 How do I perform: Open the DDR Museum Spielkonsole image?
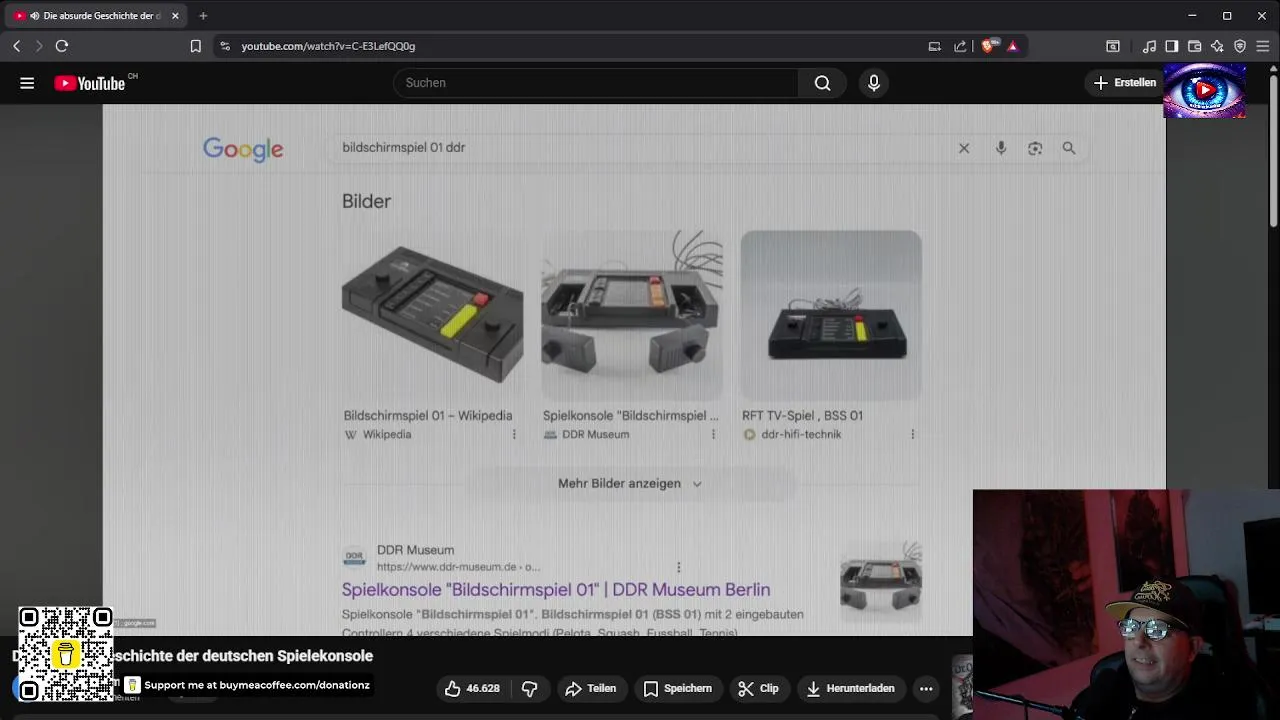tap(632, 314)
